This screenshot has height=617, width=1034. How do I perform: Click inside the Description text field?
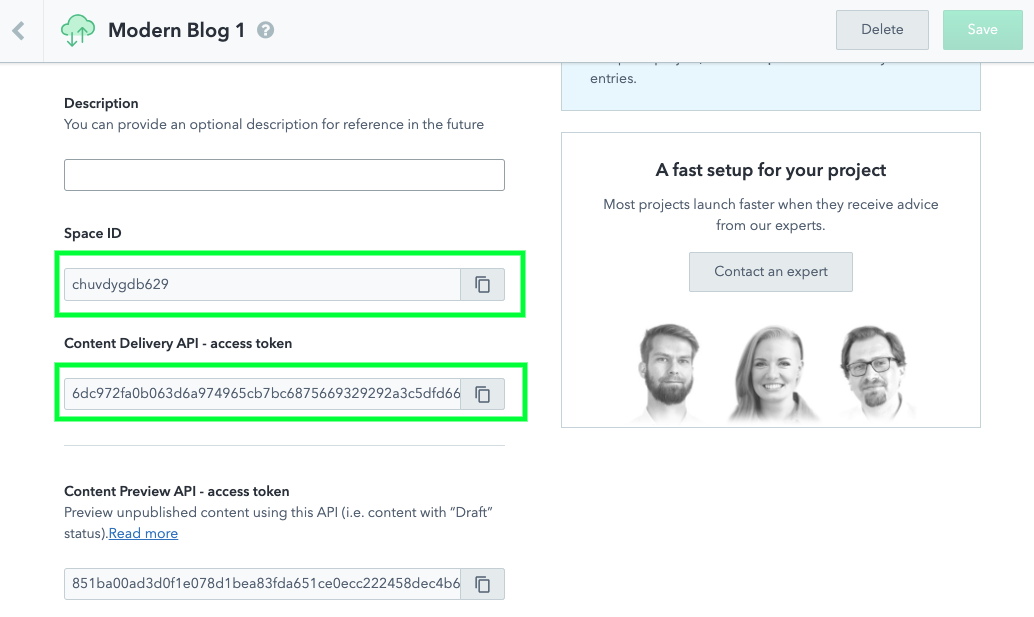284,174
